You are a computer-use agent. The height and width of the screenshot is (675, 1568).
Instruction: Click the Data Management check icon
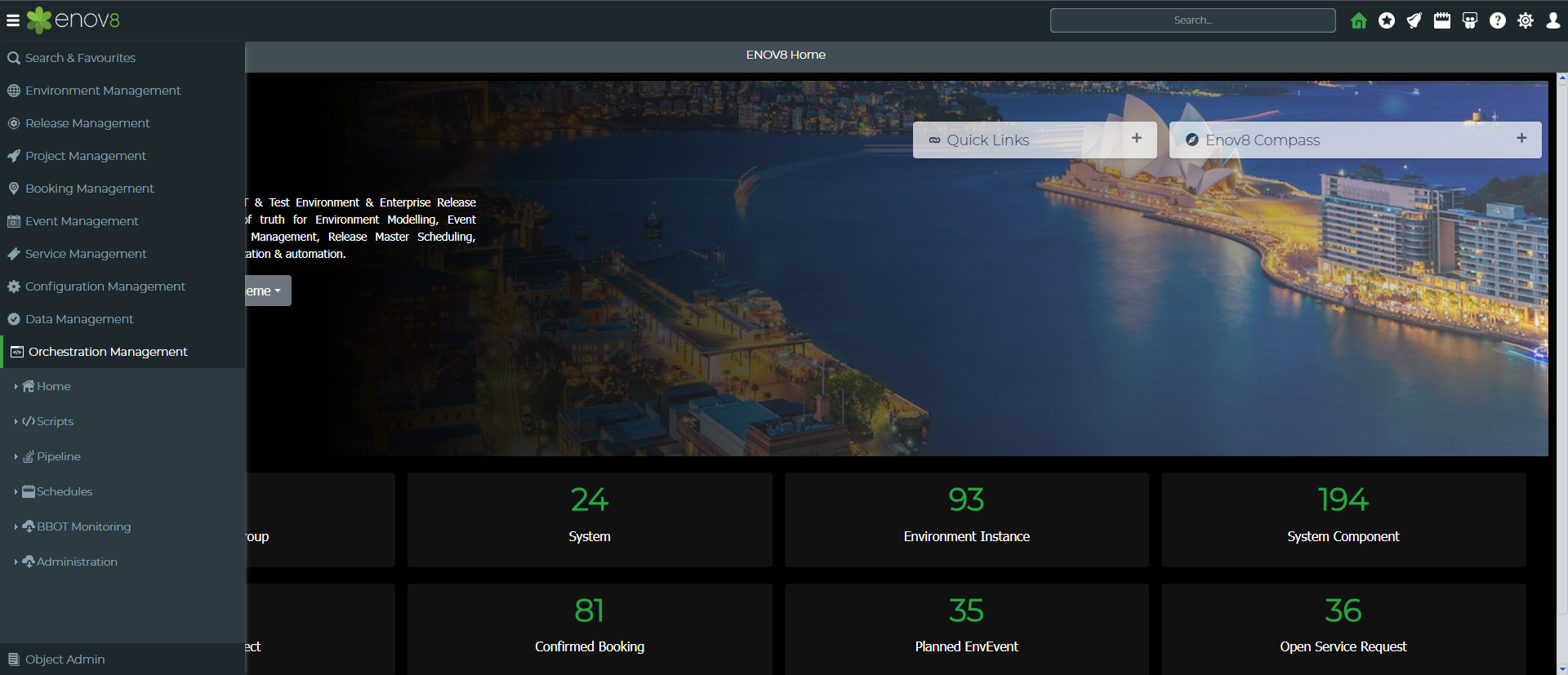[14, 319]
